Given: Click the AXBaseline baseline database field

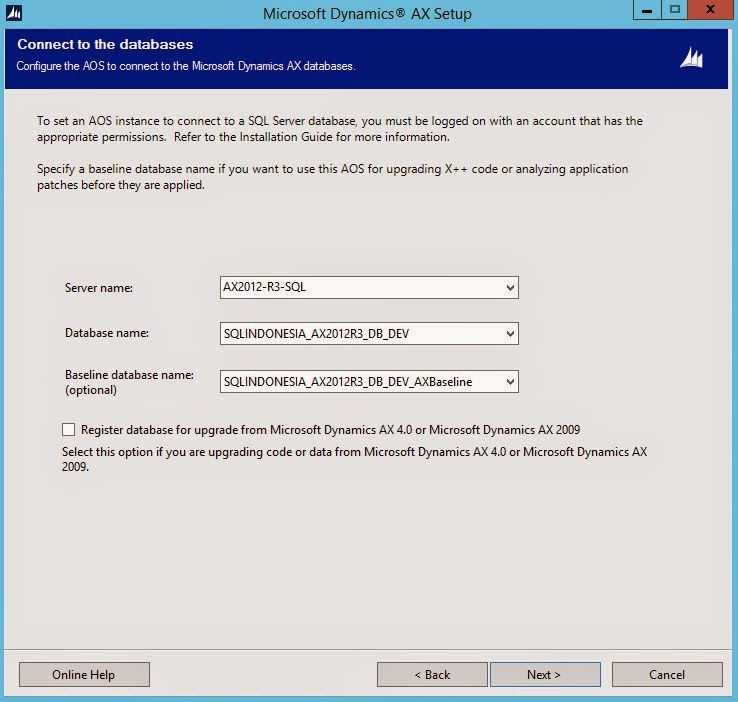Looking at the screenshot, I should coord(369,382).
